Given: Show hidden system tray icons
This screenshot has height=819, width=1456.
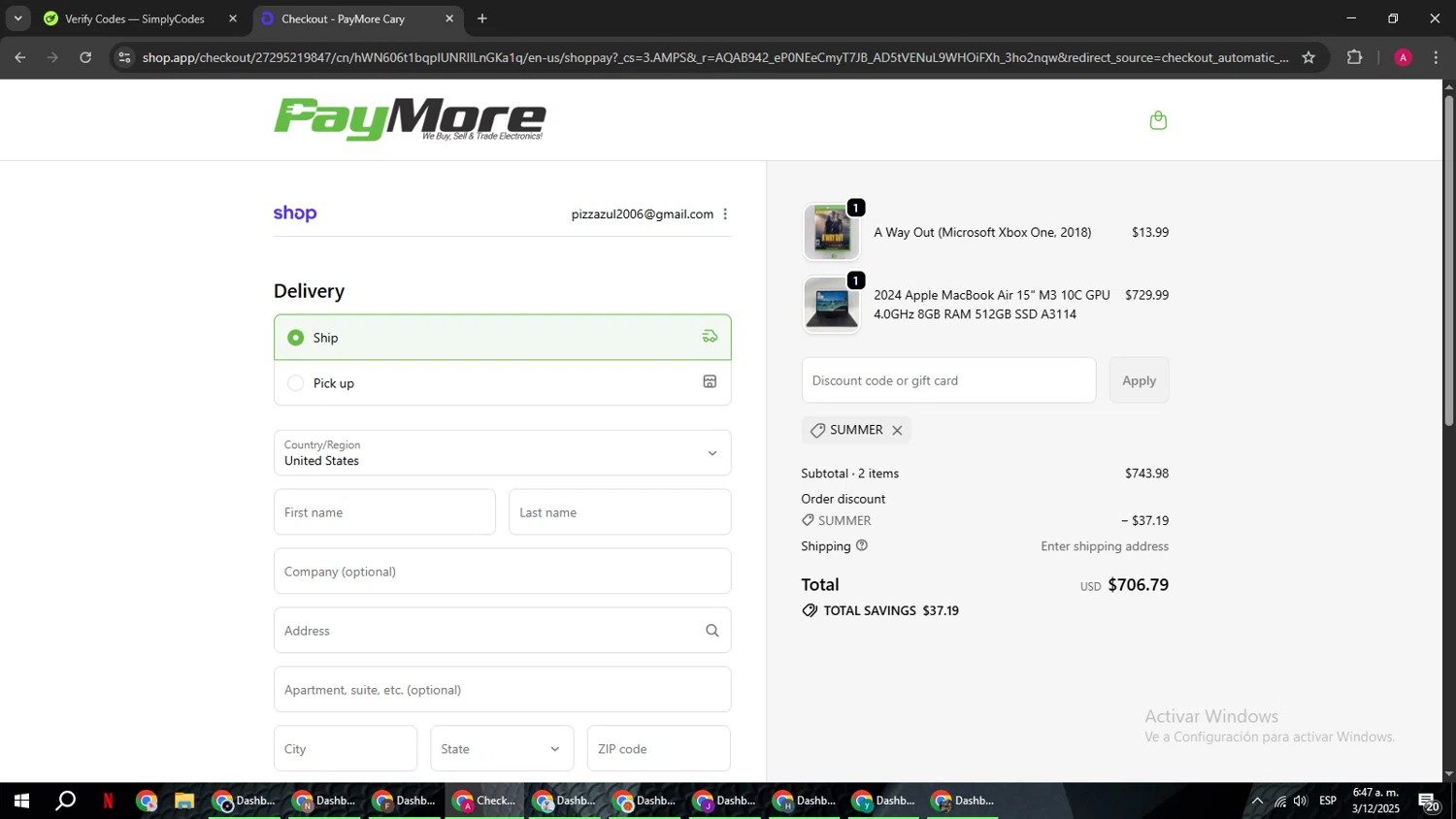Looking at the screenshot, I should point(1257,802).
